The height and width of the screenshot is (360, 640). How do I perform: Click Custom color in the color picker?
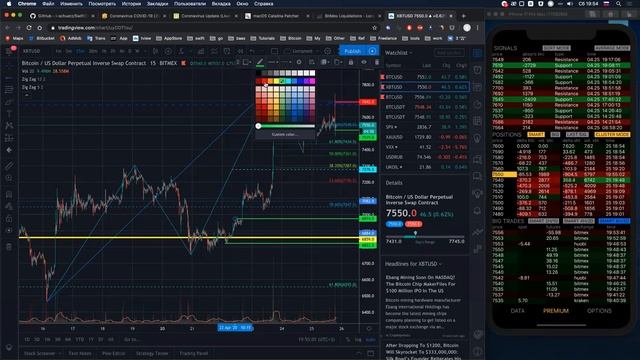285,134
